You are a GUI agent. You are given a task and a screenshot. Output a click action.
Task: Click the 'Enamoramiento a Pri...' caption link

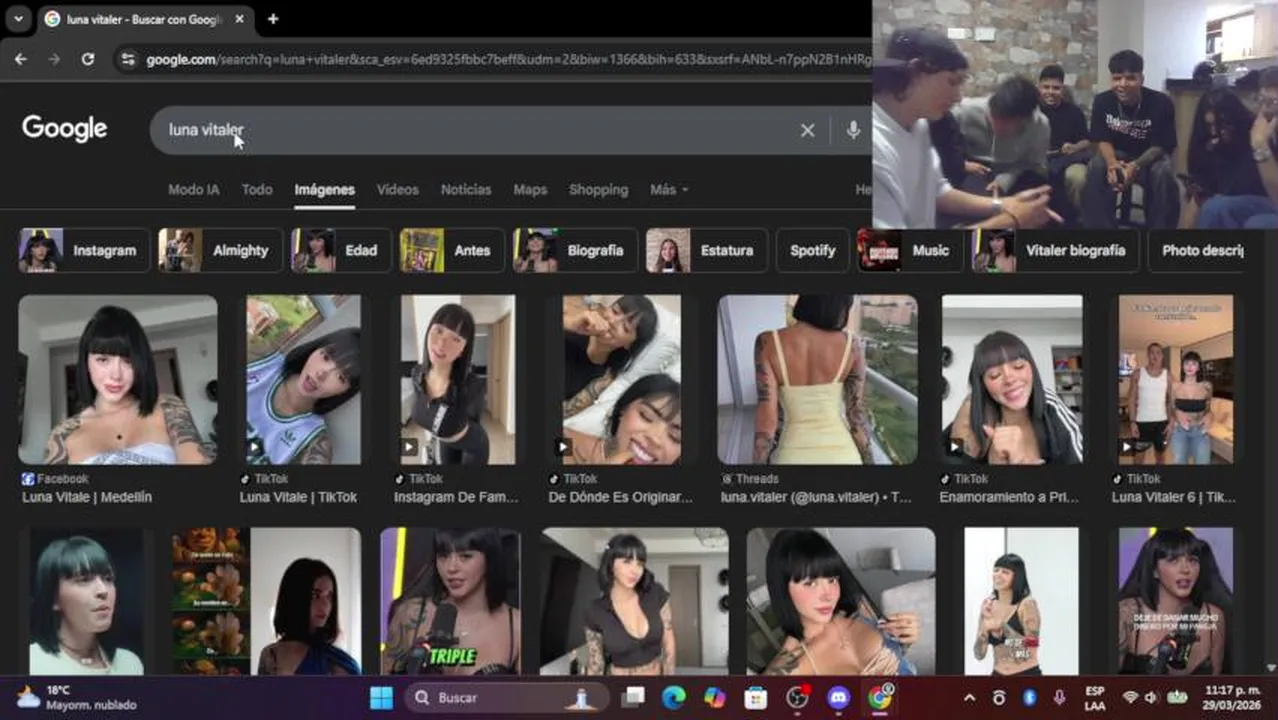click(1010, 497)
